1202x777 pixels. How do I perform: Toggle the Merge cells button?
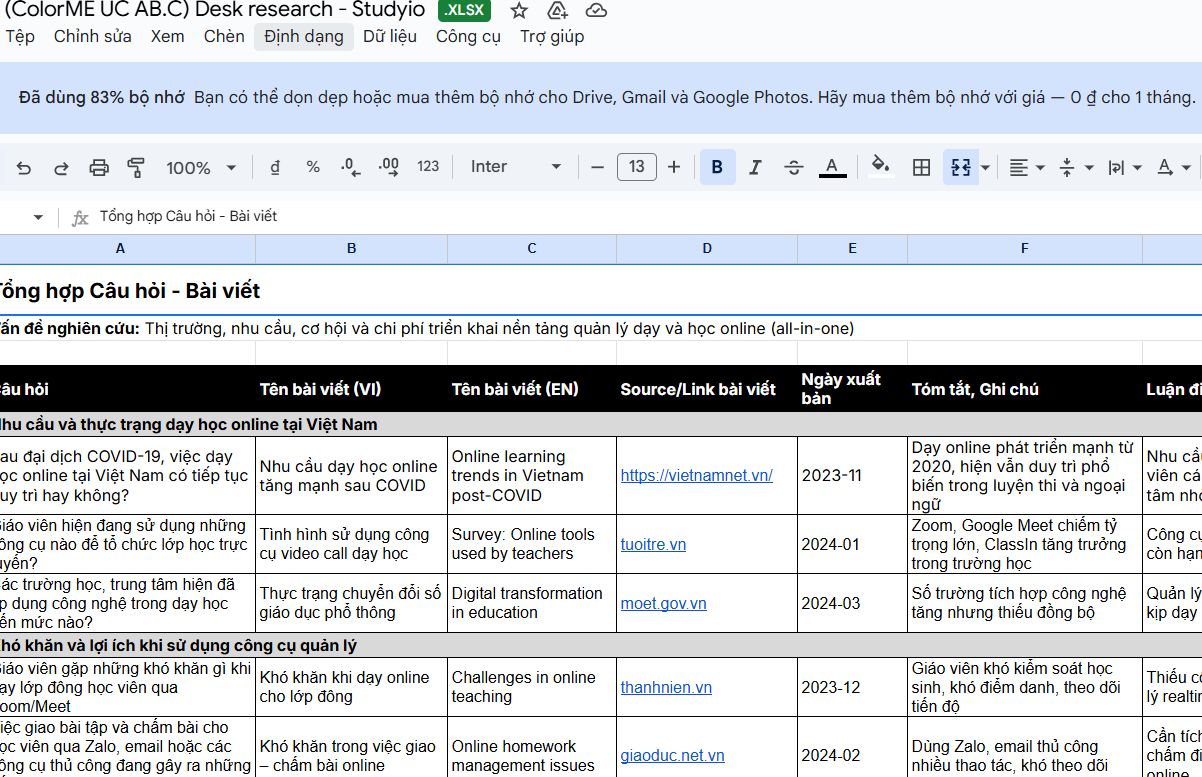click(960, 167)
